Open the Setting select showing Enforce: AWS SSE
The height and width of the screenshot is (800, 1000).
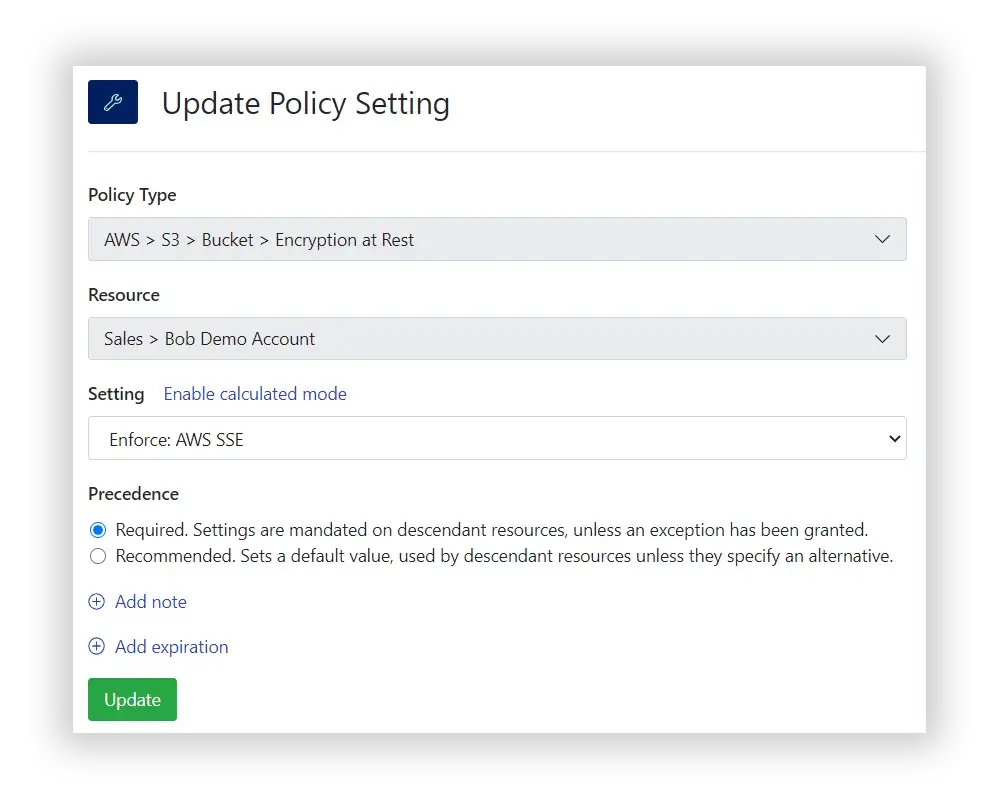[x=497, y=438]
